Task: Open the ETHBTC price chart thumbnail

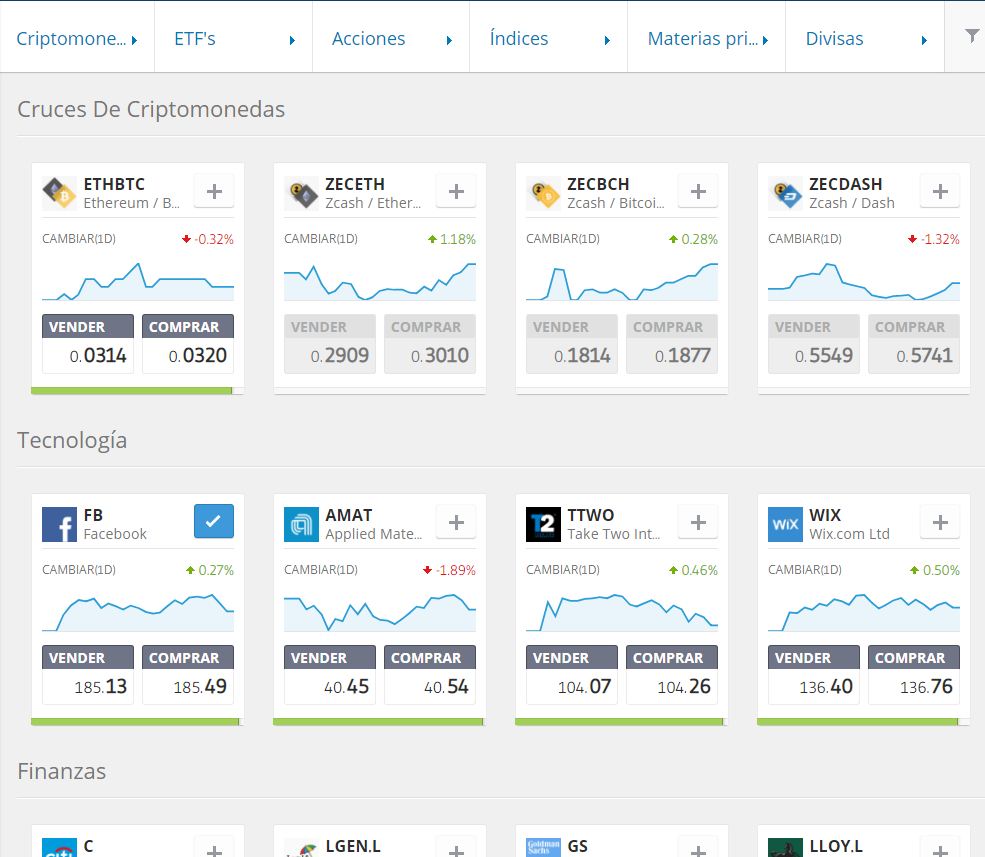Action: tap(138, 281)
